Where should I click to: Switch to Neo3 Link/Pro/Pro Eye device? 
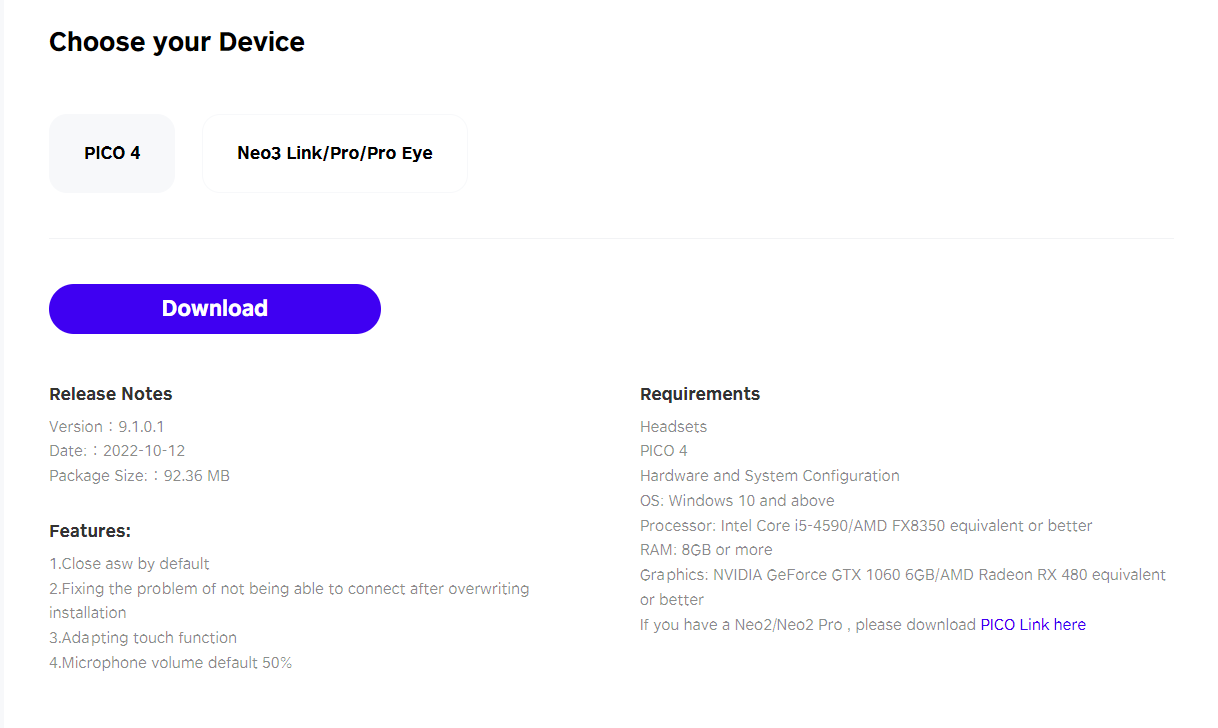(335, 153)
